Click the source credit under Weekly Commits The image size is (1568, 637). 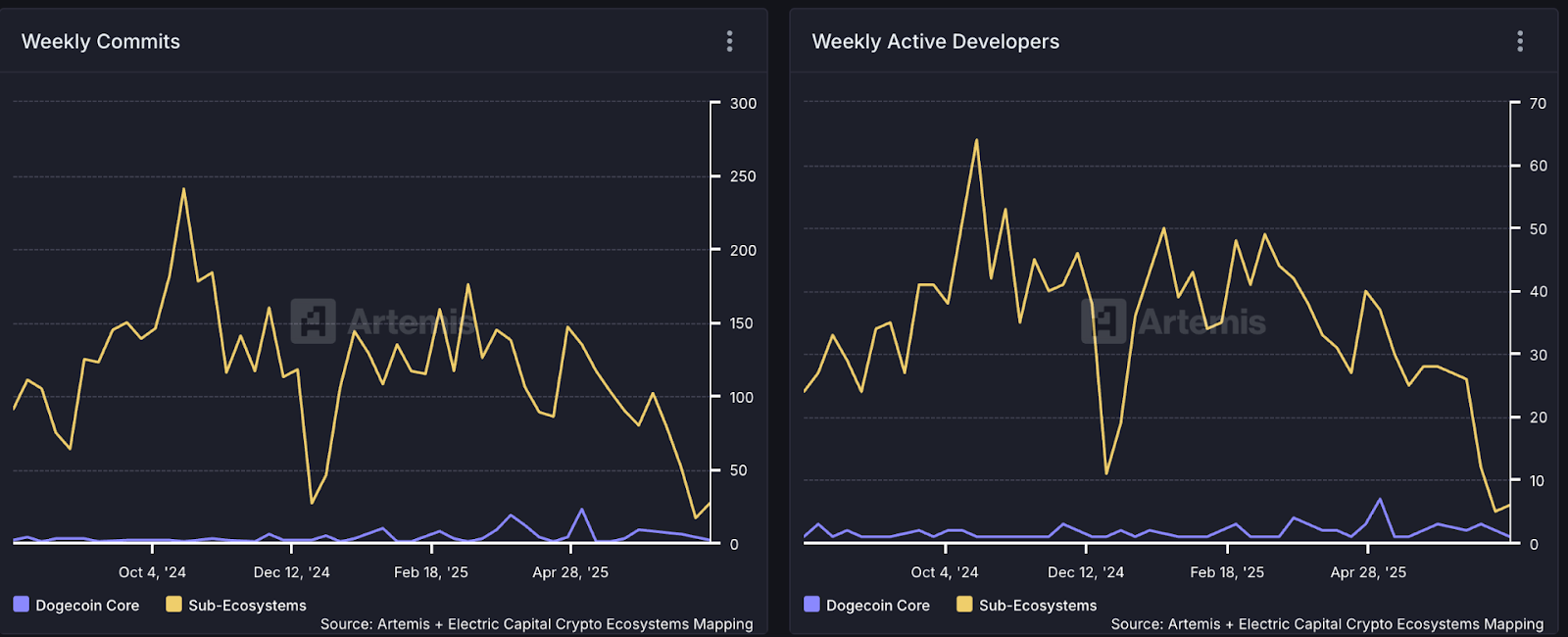pos(537,624)
